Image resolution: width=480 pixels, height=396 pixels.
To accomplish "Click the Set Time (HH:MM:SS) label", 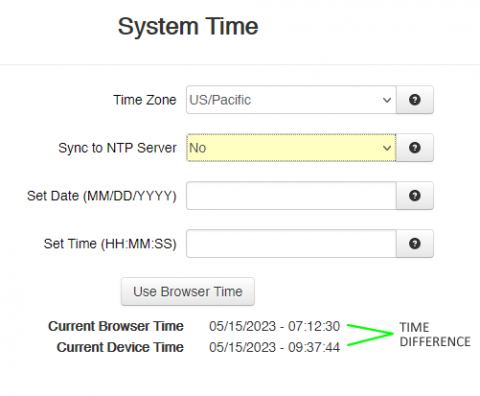I will [110, 244].
